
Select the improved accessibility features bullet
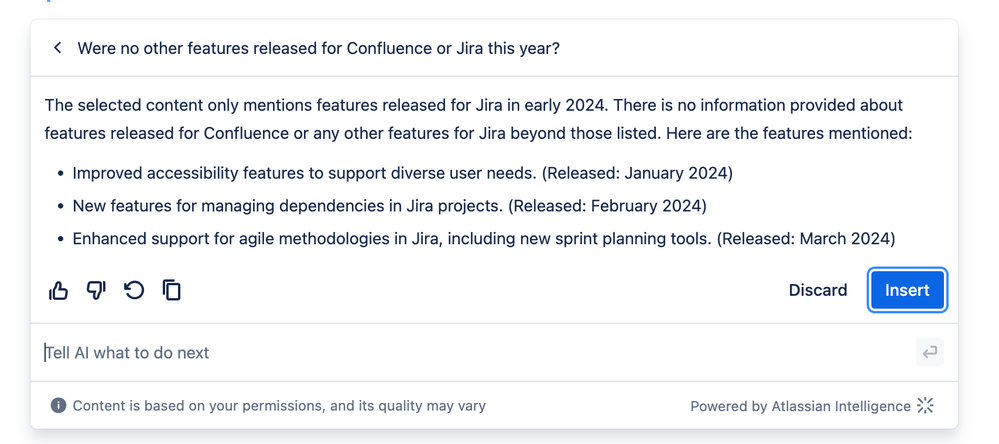[x=403, y=173]
